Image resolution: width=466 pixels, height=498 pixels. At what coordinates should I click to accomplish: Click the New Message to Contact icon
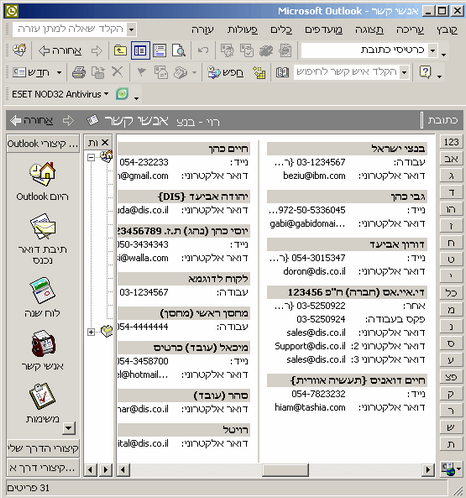click(161, 72)
